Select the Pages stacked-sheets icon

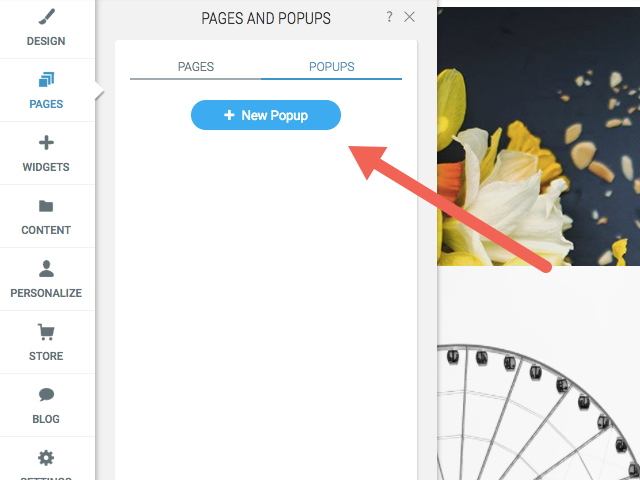coord(46,80)
